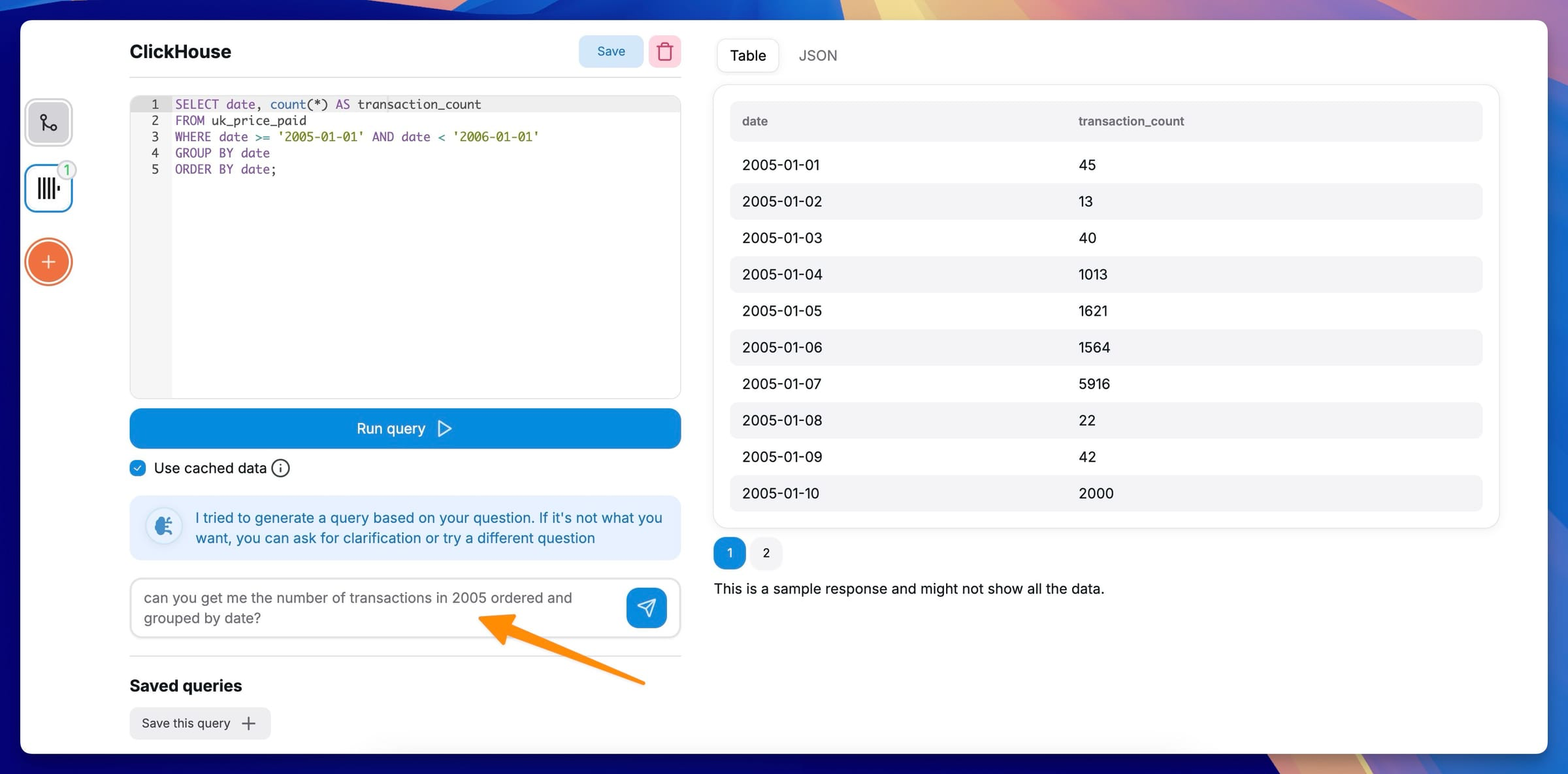This screenshot has width=1568, height=774.
Task: Click the play arrow inside Run query
Action: (x=445, y=428)
